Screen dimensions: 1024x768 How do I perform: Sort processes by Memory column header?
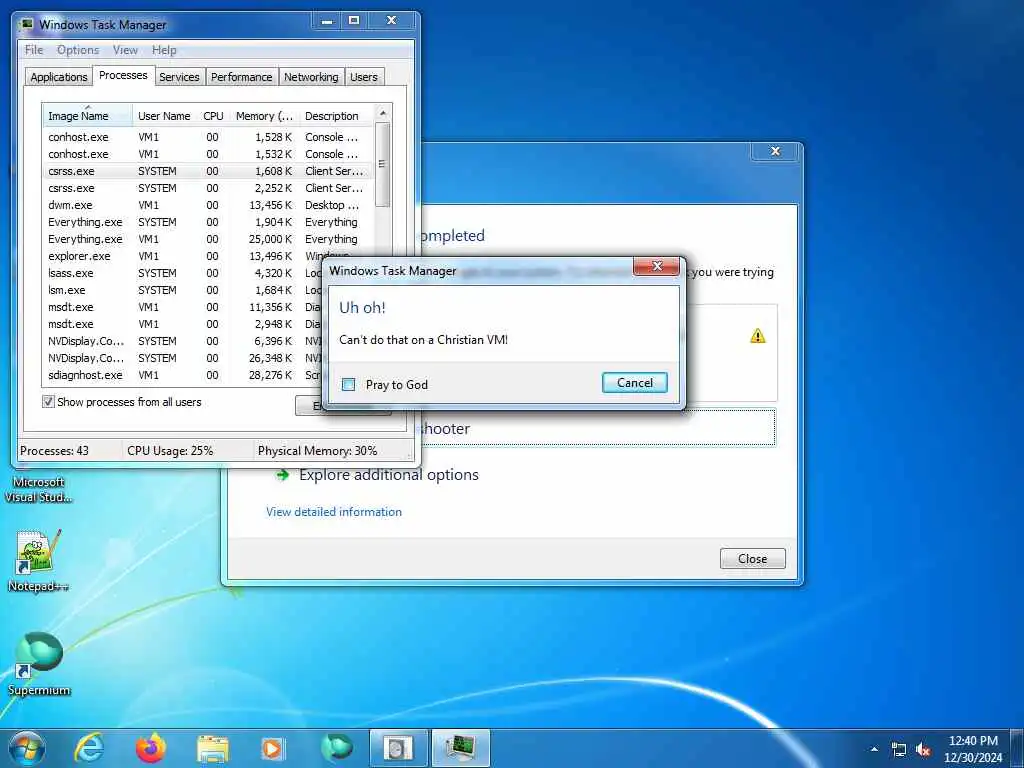[264, 116]
